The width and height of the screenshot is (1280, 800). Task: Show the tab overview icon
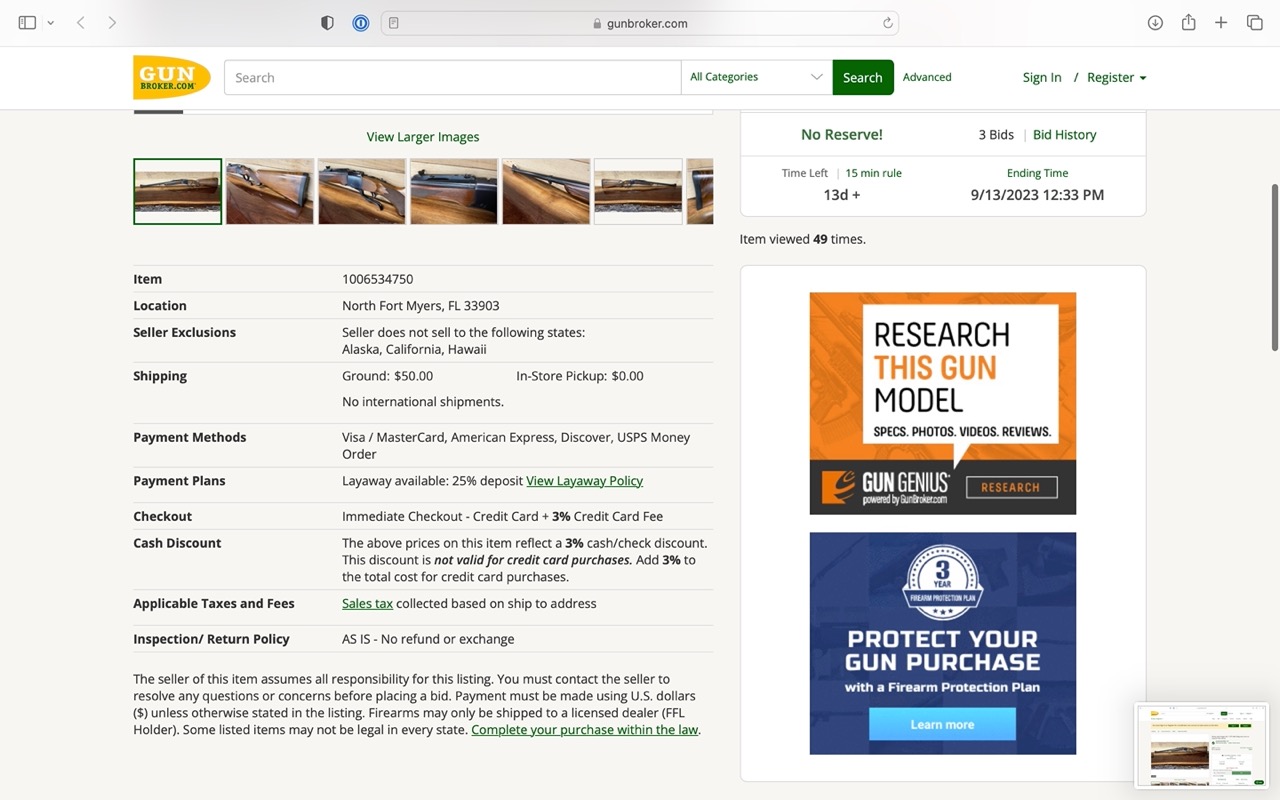pos(1254,23)
